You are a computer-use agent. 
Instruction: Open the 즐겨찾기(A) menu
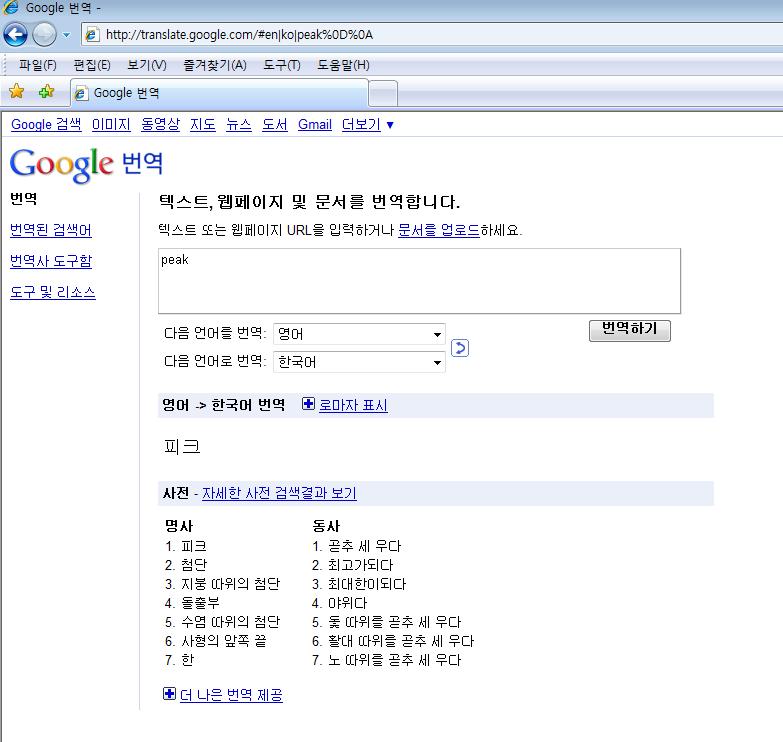tap(215, 65)
